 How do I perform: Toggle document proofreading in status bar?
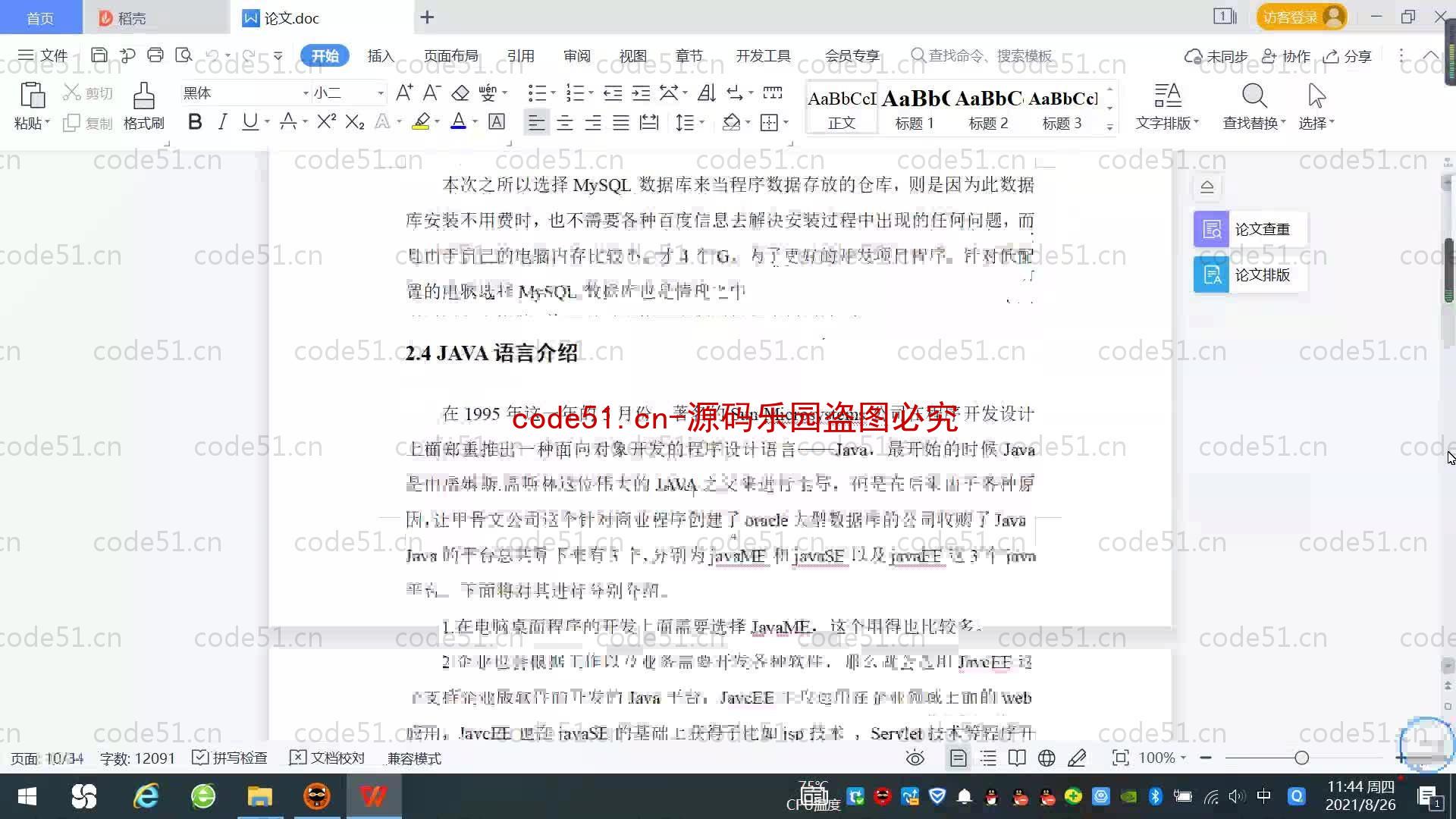pos(327,758)
